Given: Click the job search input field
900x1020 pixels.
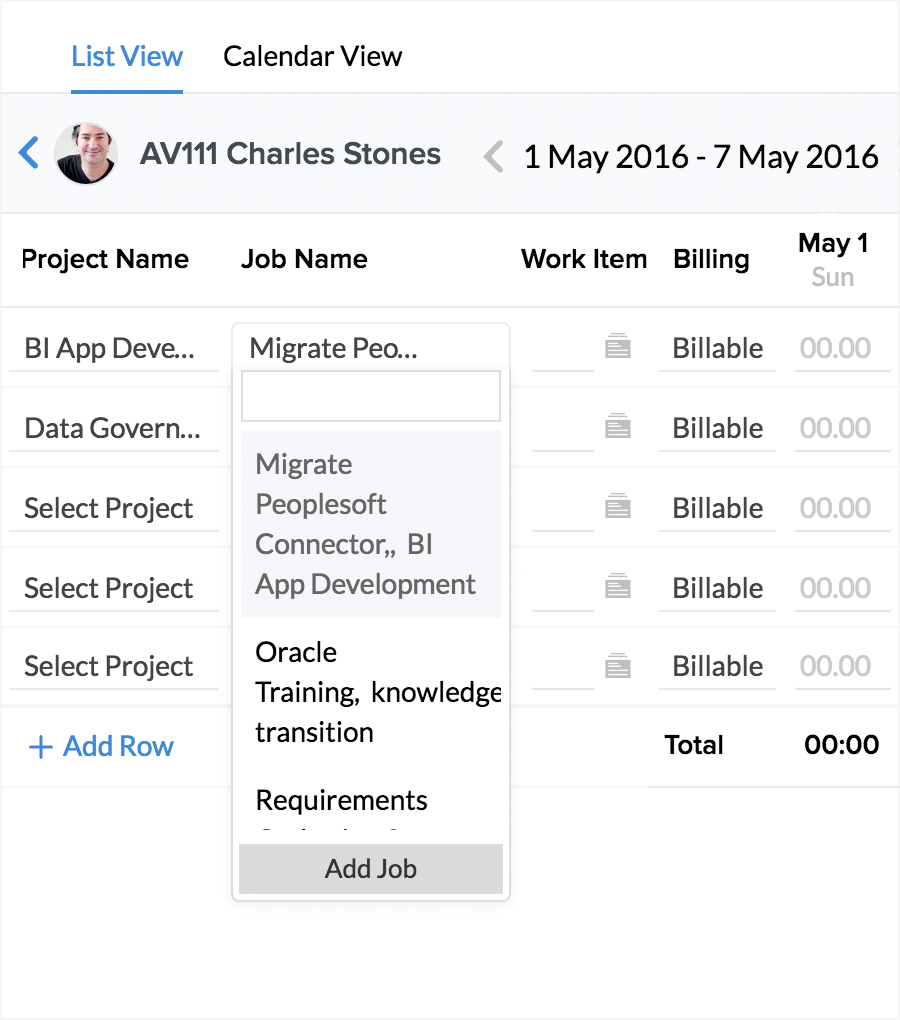Looking at the screenshot, I should click(371, 396).
